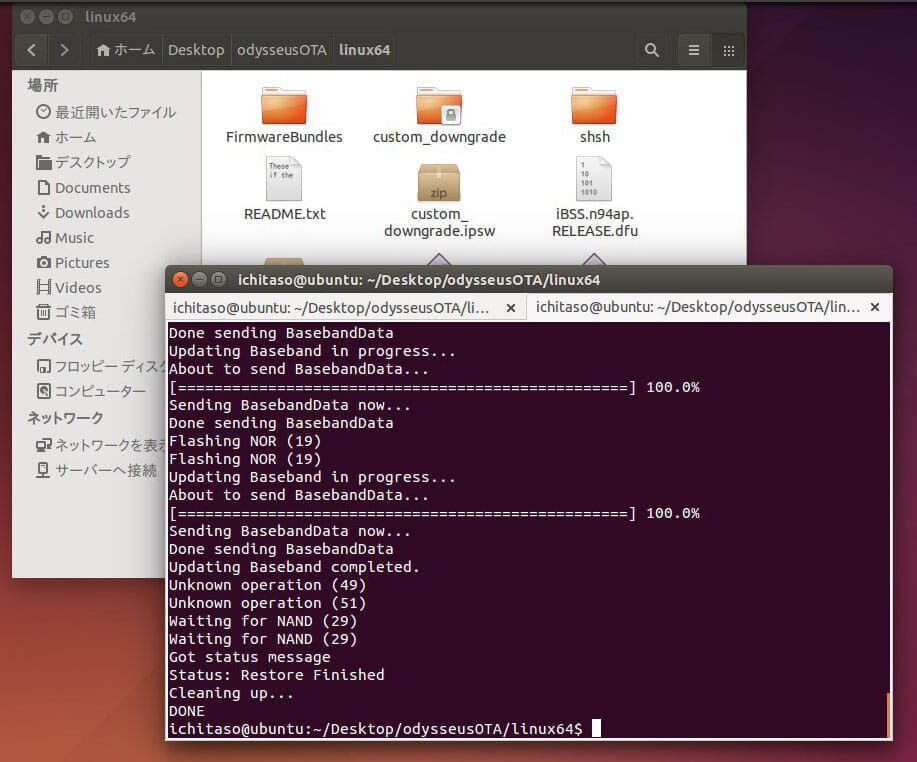Open the search magnifier in file manager
Image resolution: width=917 pixels, height=762 pixels.
tap(652, 50)
